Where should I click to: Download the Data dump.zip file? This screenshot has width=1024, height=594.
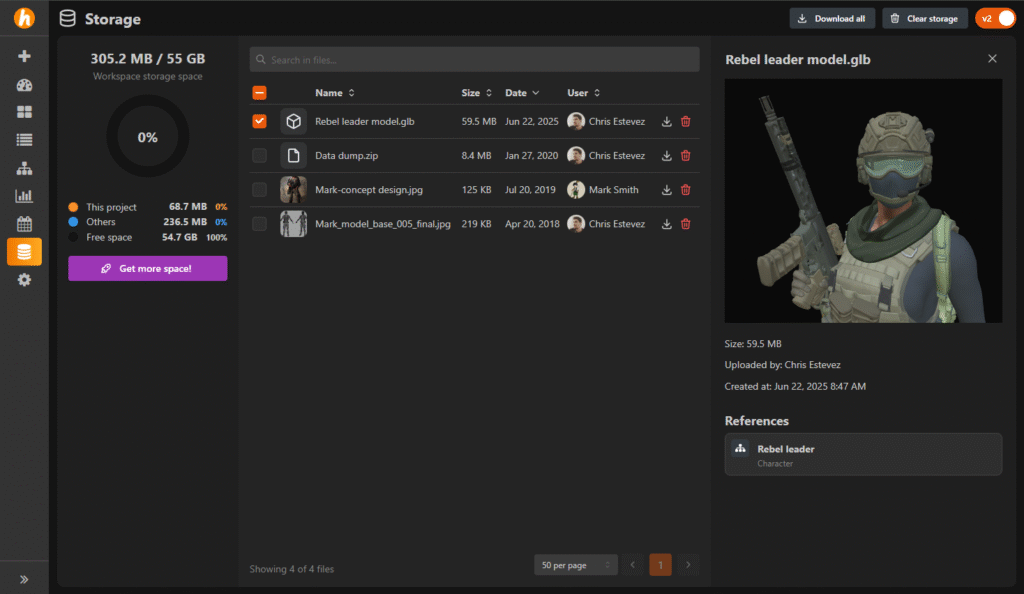click(x=667, y=156)
